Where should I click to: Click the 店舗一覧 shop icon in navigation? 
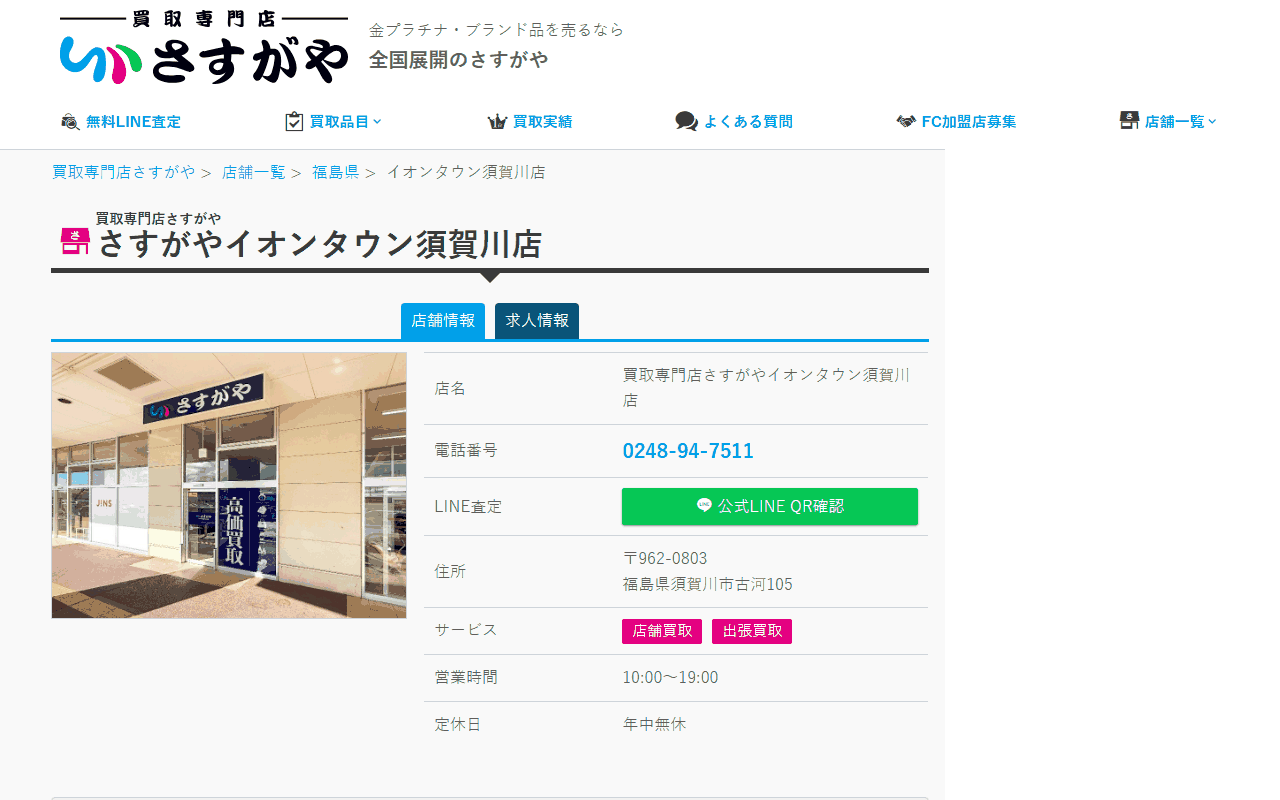[1130, 121]
